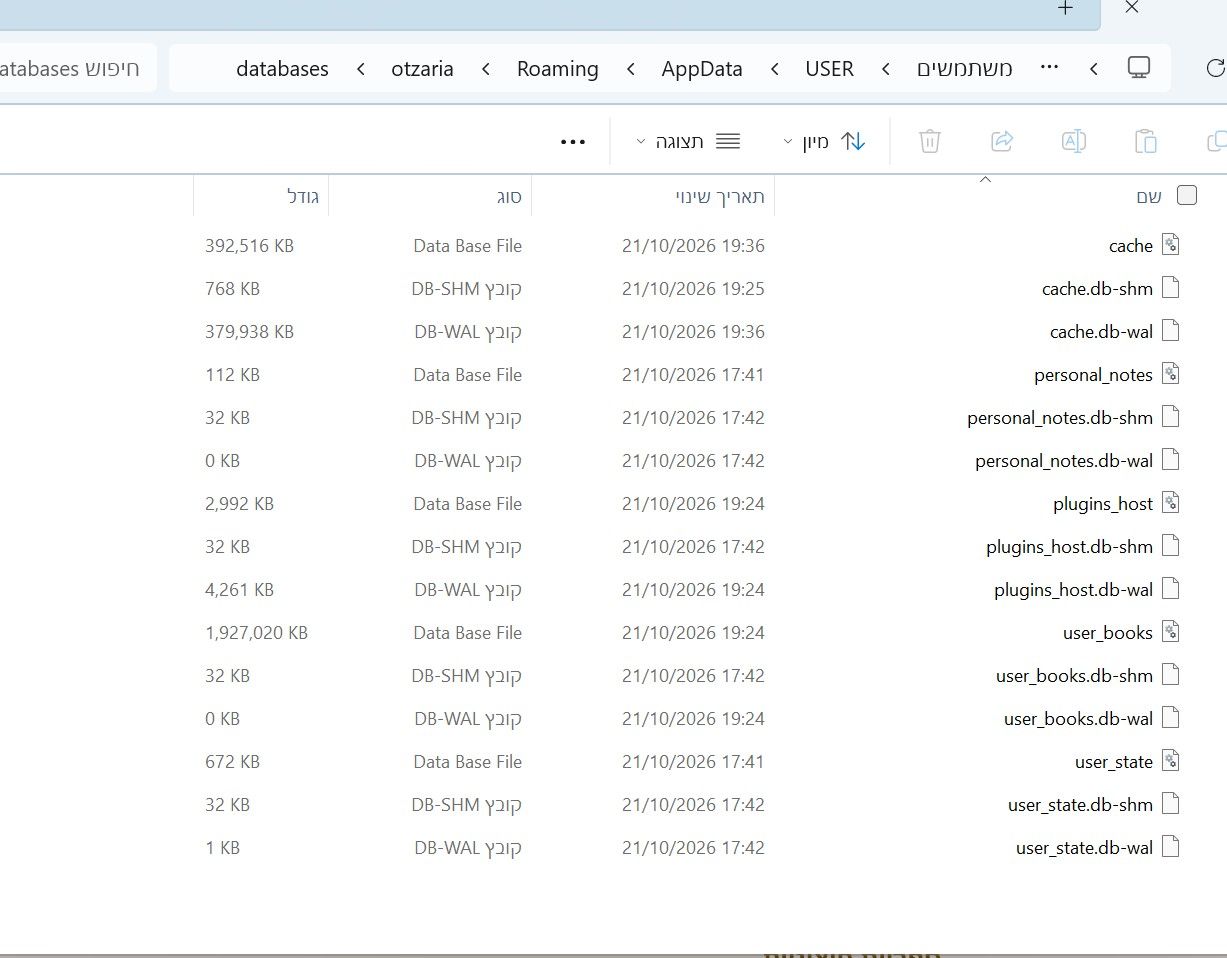This screenshot has height=958, width=1227.
Task: Click the 1,927,020 KB size value
Action: (256, 632)
